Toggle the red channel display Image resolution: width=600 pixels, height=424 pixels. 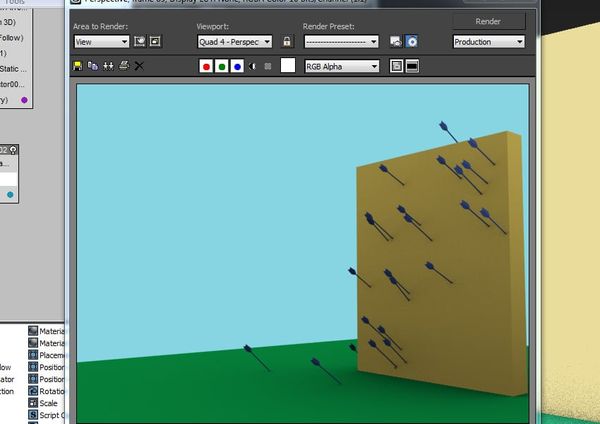[x=206, y=66]
